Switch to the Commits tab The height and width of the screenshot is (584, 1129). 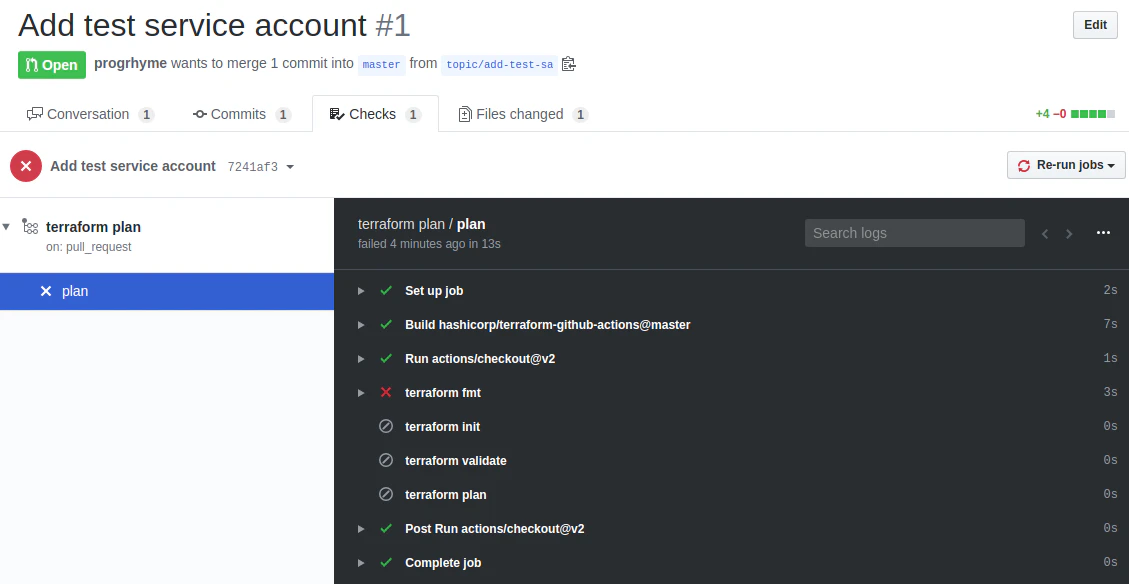[242, 114]
